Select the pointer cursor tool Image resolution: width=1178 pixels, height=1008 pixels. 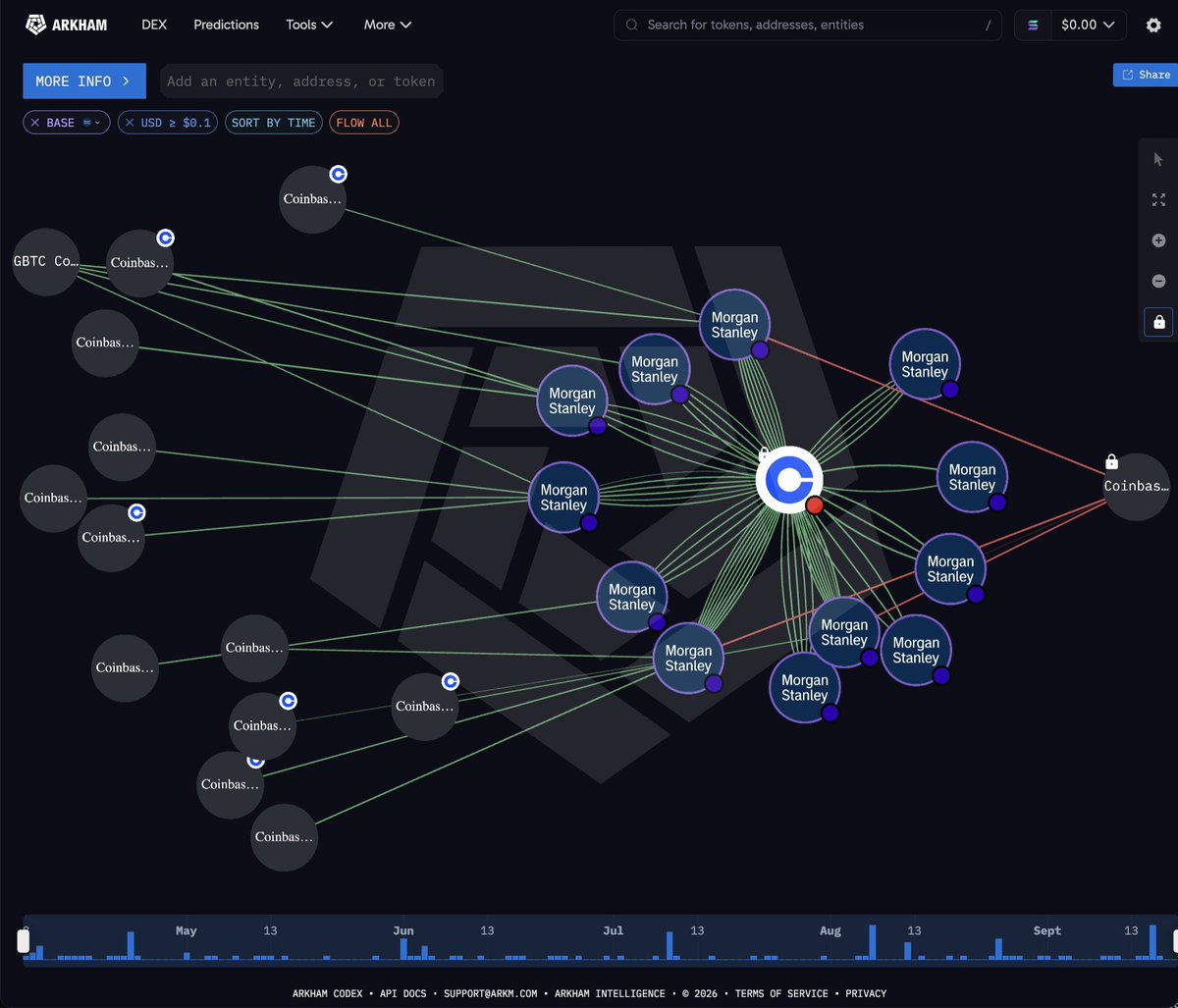click(1158, 159)
